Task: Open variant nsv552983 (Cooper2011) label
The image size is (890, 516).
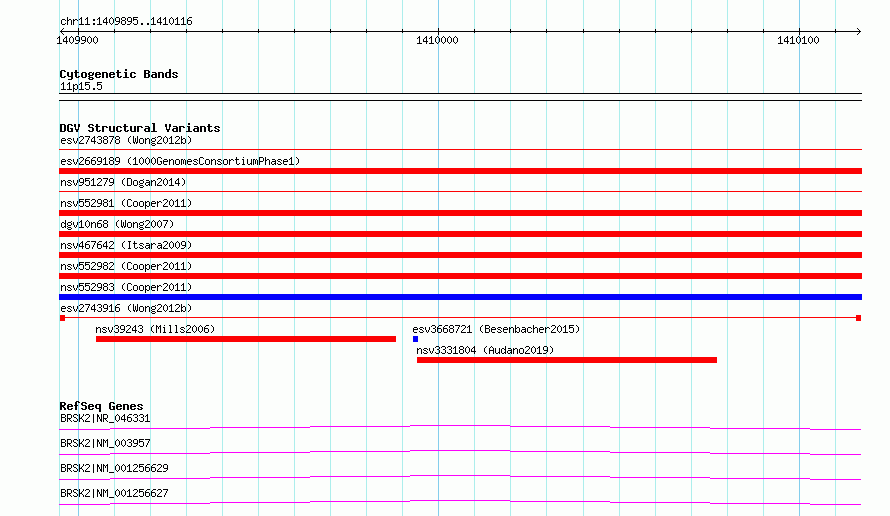Action: (x=126, y=287)
